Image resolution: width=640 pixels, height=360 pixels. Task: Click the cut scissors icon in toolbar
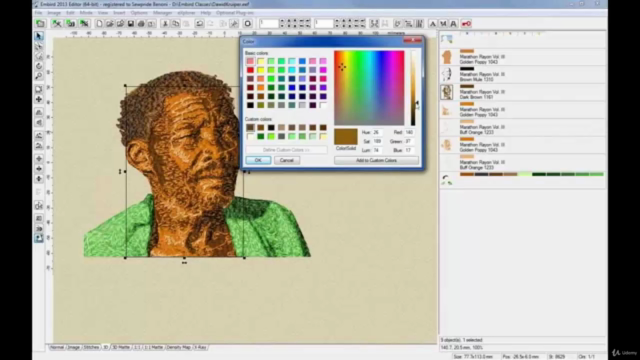tap(165, 24)
